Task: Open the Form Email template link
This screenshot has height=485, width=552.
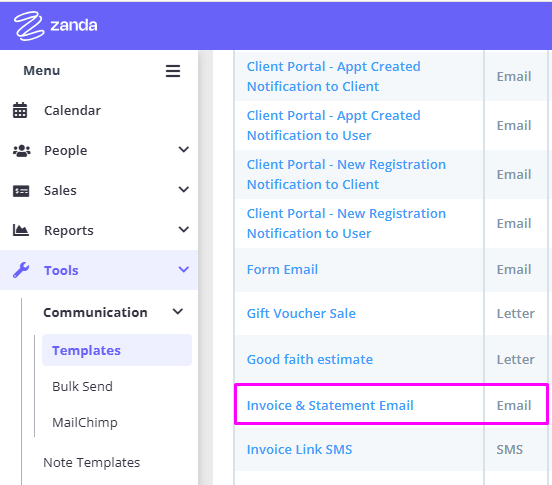Action: click(x=282, y=270)
